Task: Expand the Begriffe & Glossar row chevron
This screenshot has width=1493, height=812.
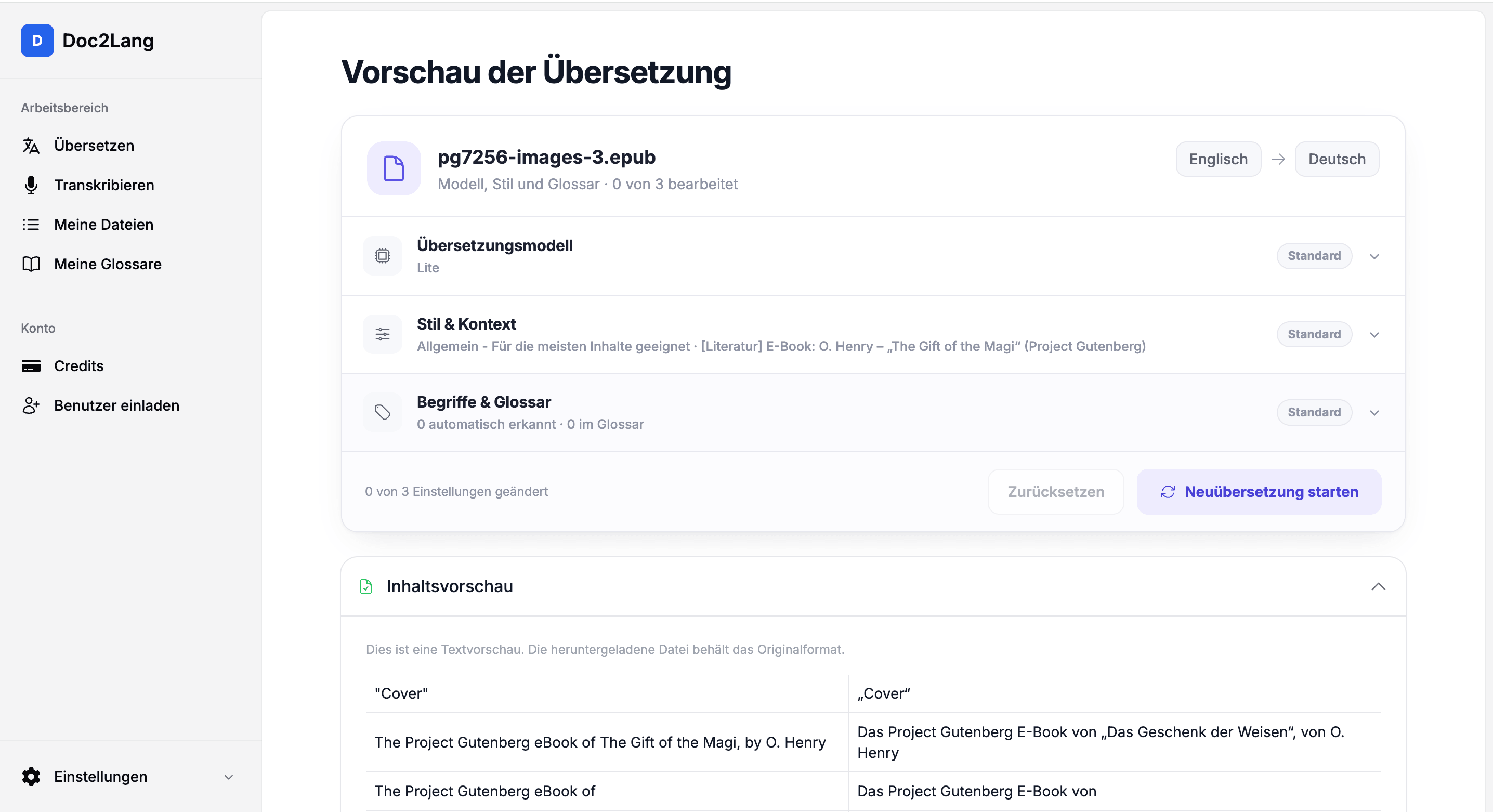Action: click(1374, 413)
